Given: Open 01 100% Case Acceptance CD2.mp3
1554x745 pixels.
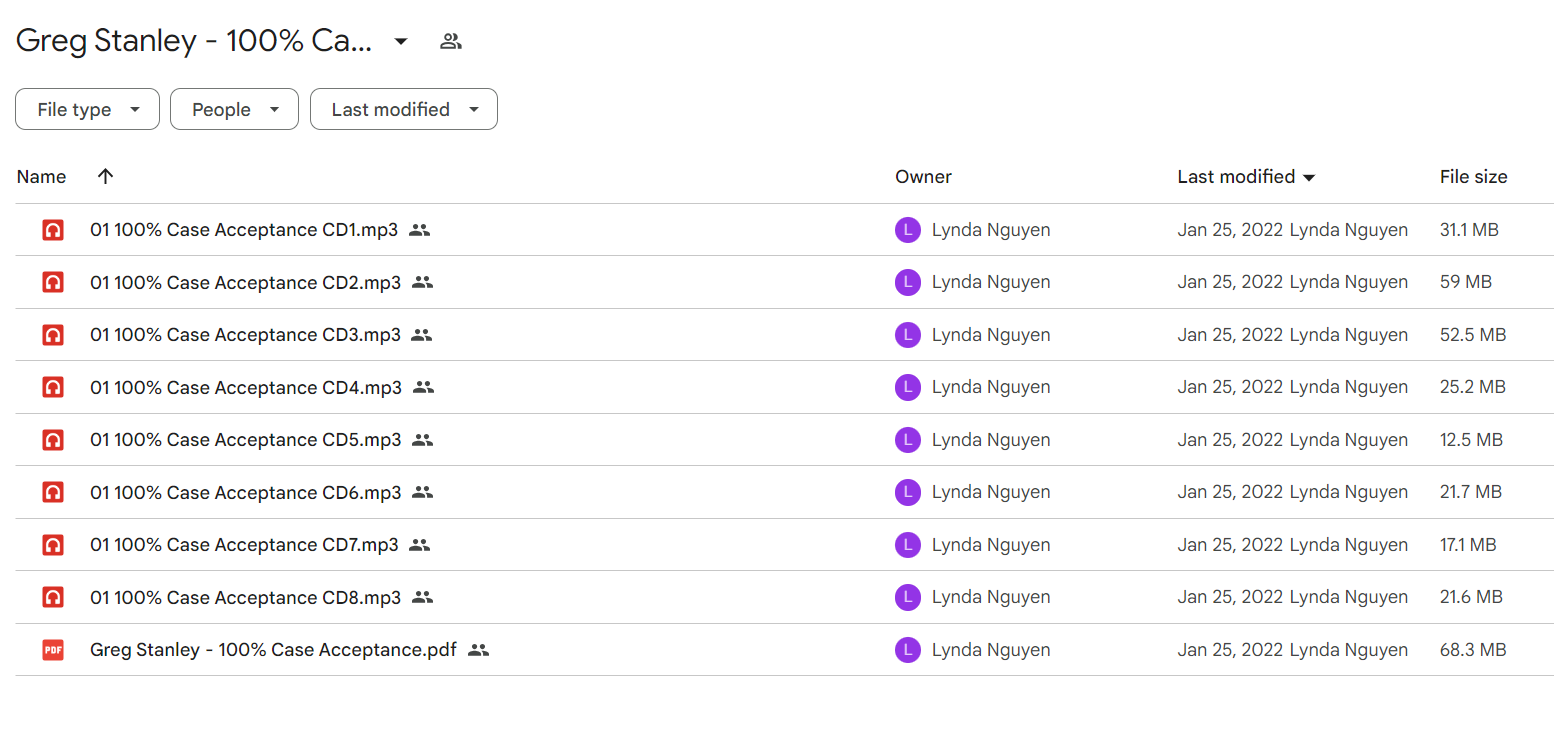Looking at the screenshot, I should point(245,283).
